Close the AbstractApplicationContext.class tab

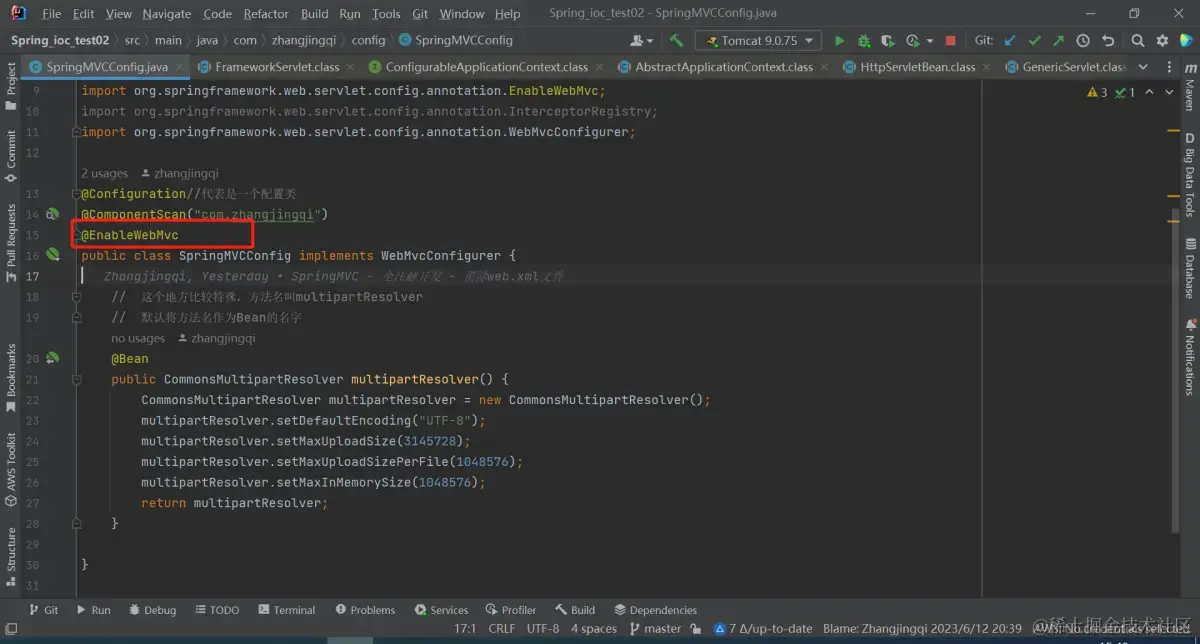point(824,67)
